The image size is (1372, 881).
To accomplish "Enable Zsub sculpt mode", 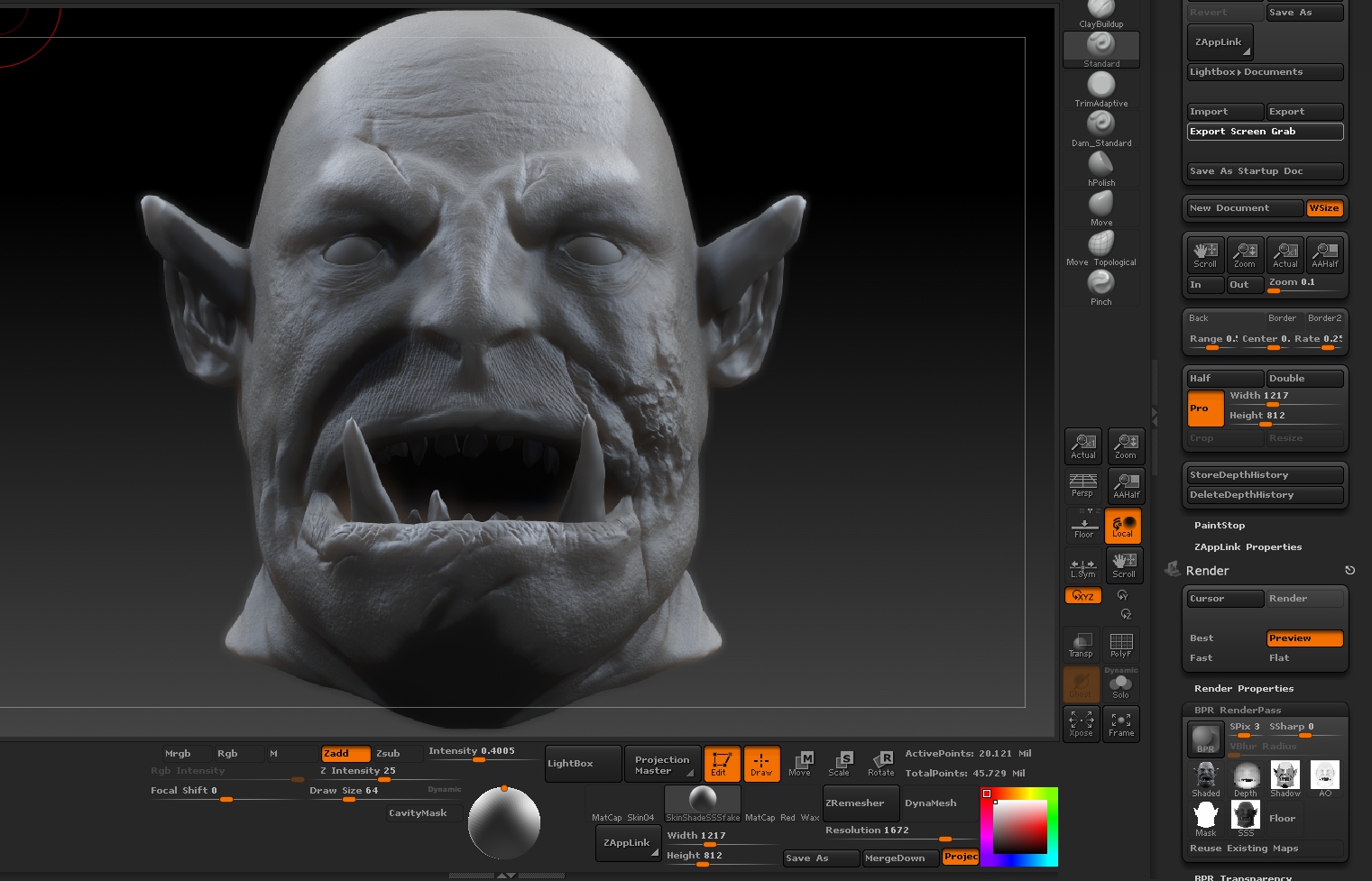I will coord(398,753).
